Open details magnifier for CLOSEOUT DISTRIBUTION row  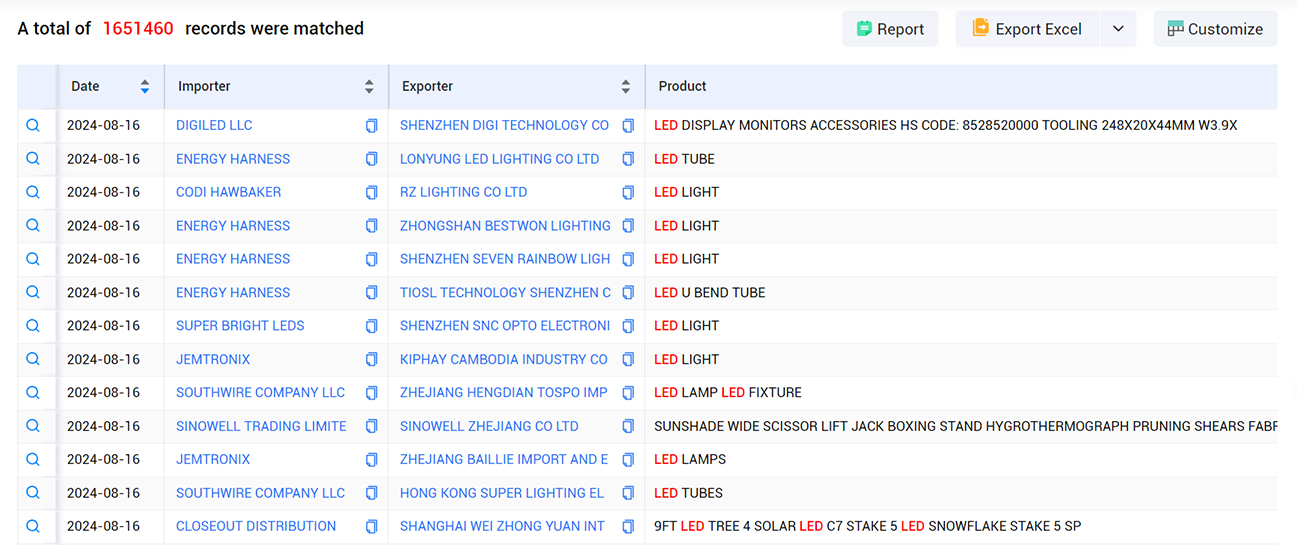[x=33, y=526]
